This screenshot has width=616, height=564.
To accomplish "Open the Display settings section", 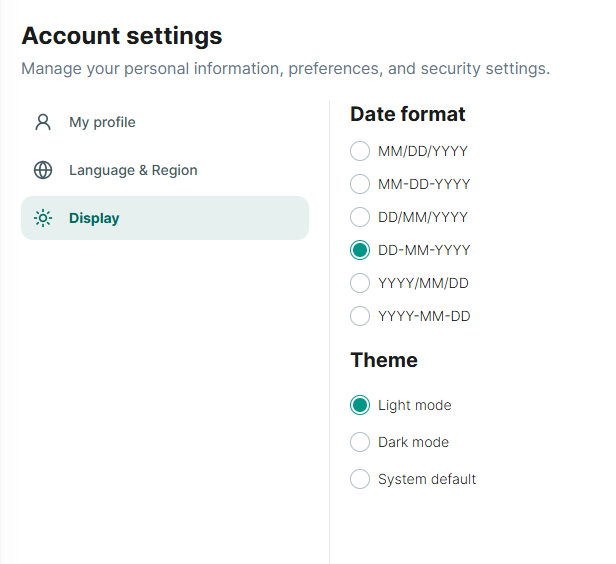I will 165,218.
